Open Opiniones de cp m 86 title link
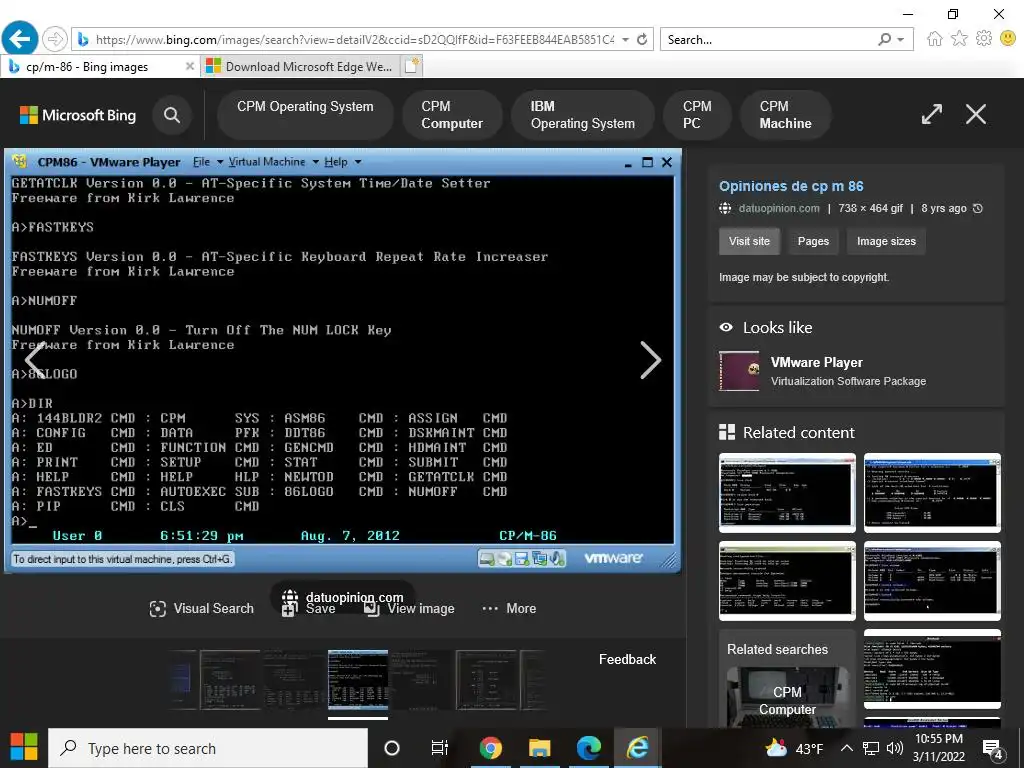This screenshot has height=768, width=1024. 791,186
